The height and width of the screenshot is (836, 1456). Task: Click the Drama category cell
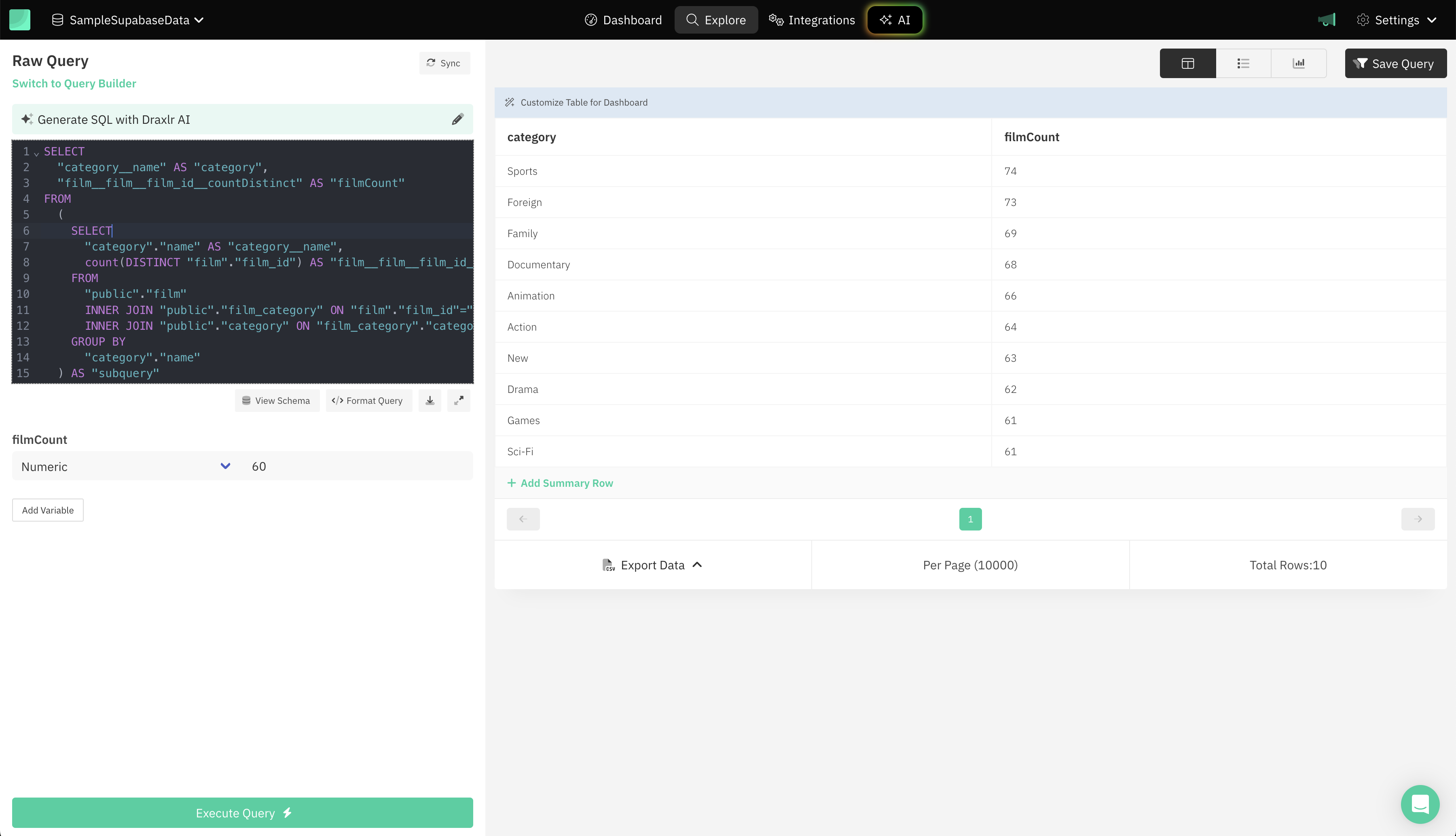pos(743,389)
